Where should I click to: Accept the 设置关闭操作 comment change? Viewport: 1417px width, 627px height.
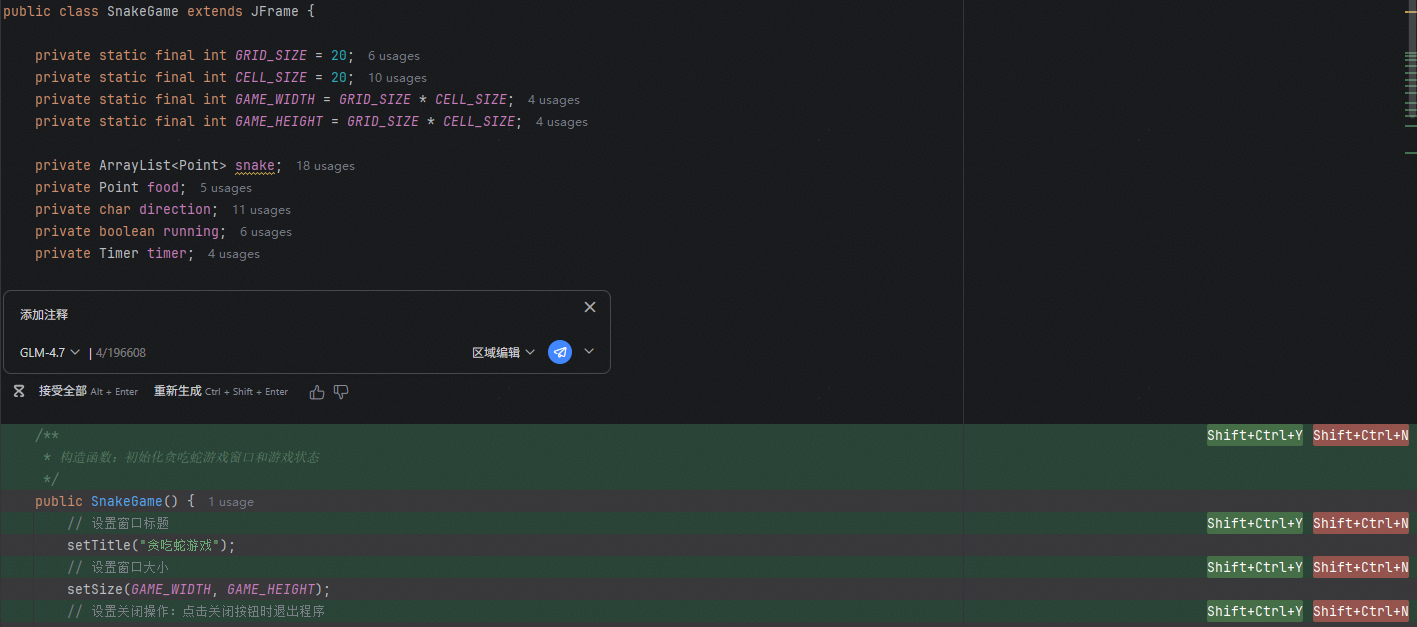(x=1254, y=611)
